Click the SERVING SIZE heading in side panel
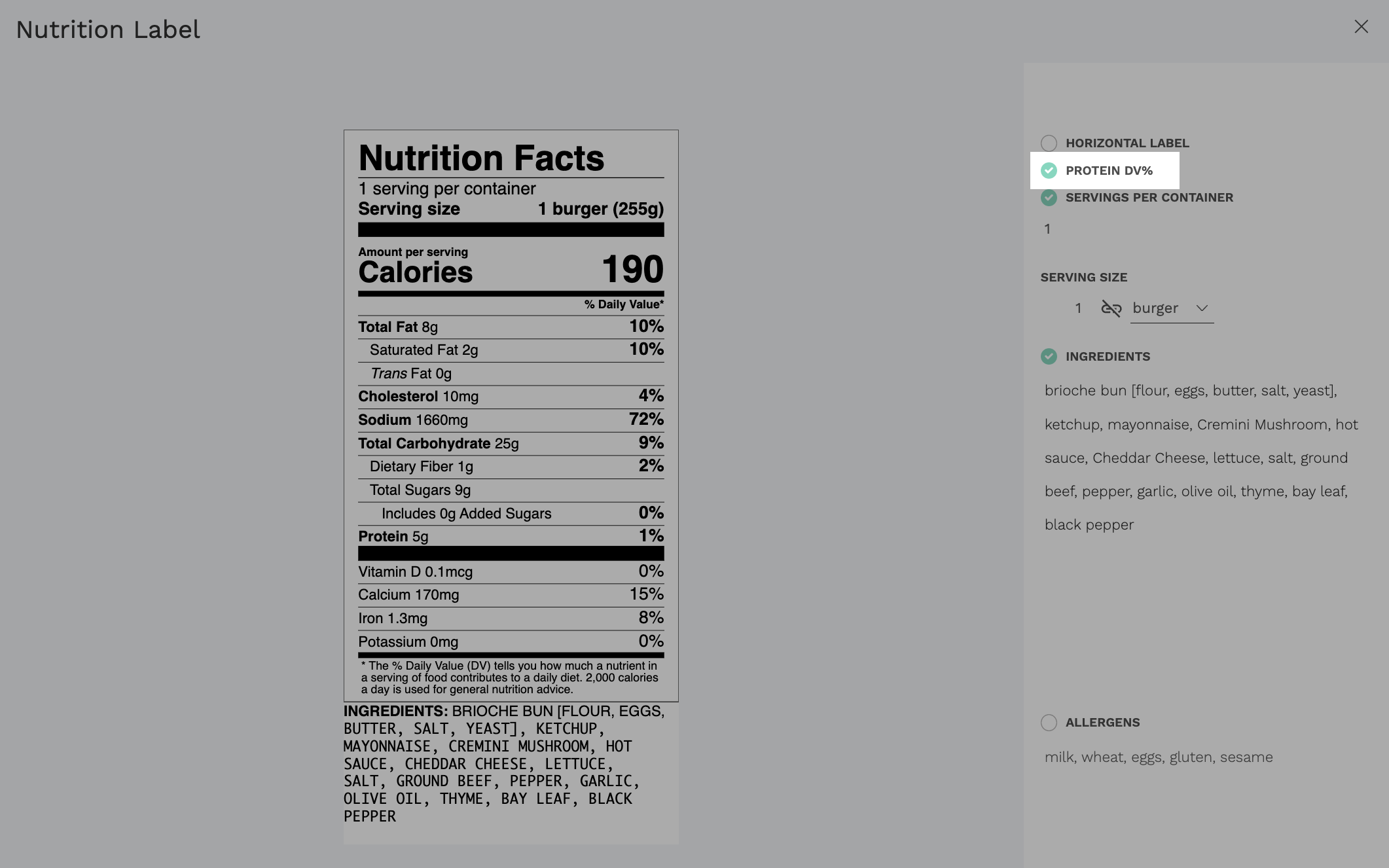 (x=1084, y=278)
